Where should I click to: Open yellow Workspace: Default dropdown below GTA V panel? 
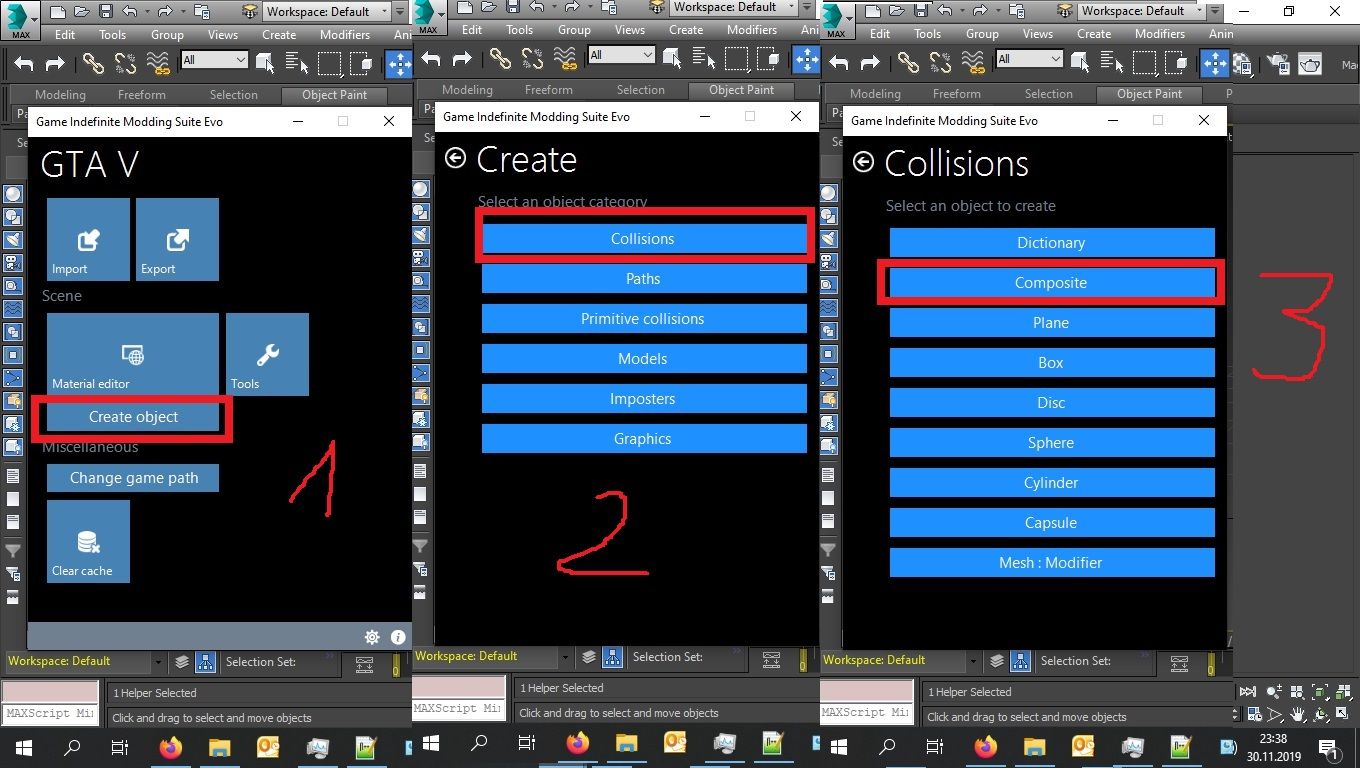pos(85,661)
